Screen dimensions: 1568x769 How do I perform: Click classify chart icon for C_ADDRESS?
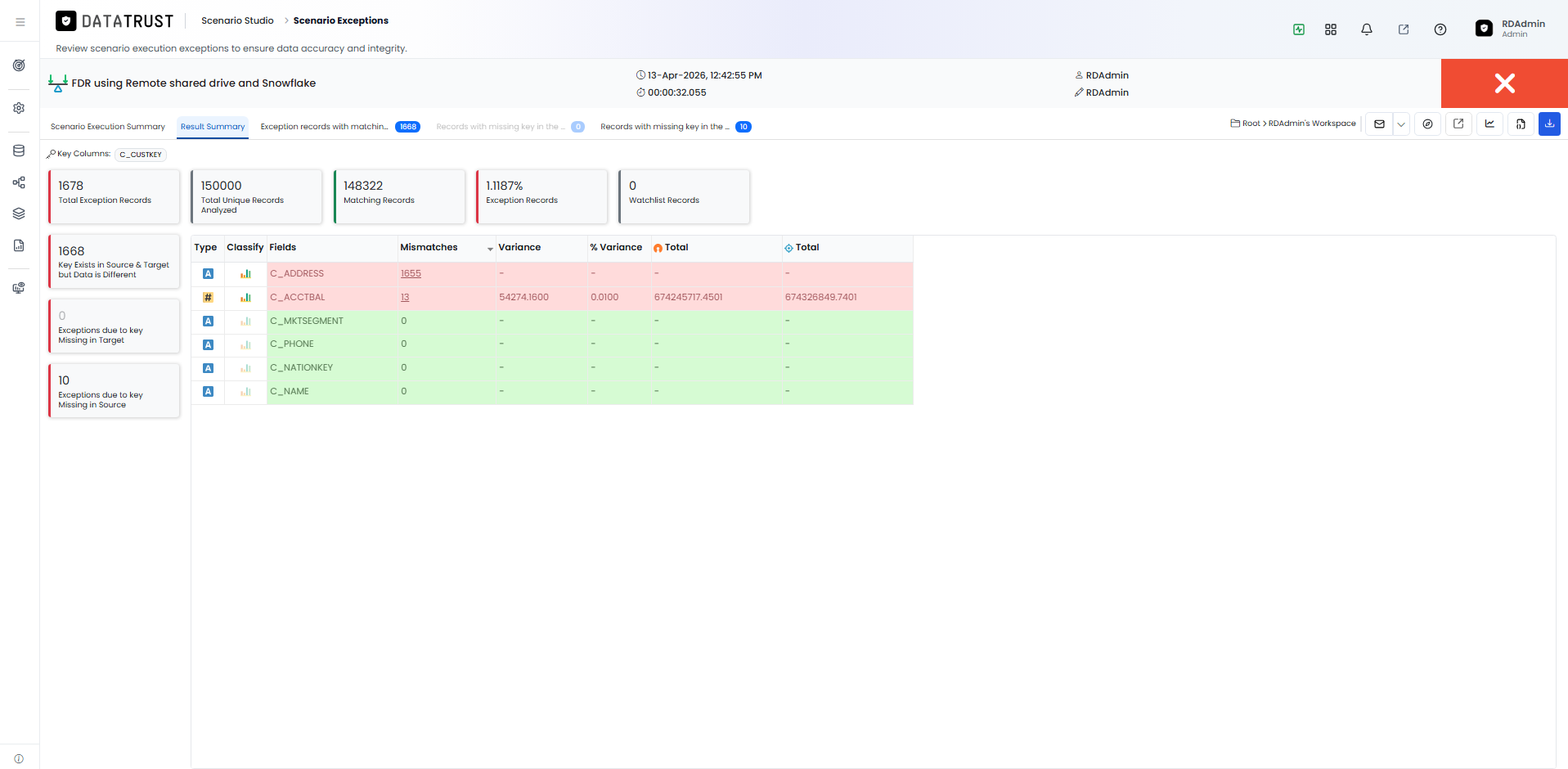point(245,274)
